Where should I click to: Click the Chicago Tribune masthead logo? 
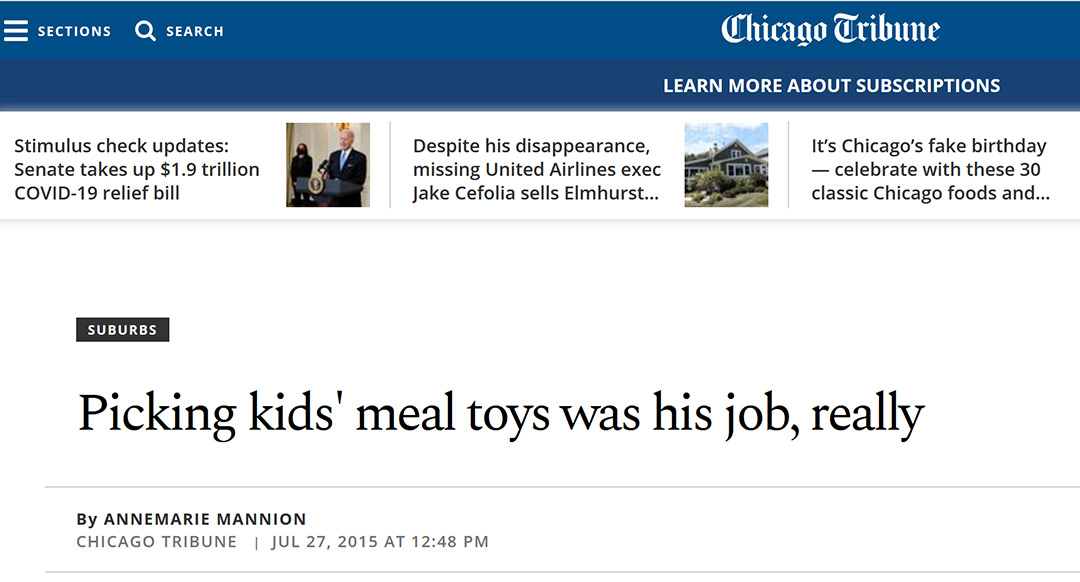830,30
